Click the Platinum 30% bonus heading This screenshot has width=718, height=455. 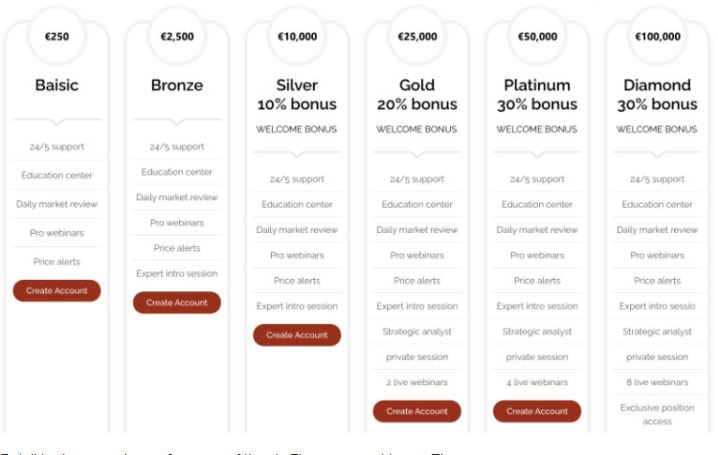537,95
